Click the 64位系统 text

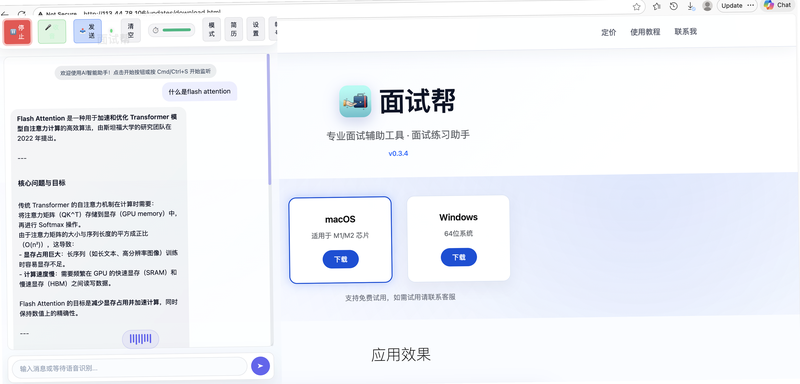[459, 234]
